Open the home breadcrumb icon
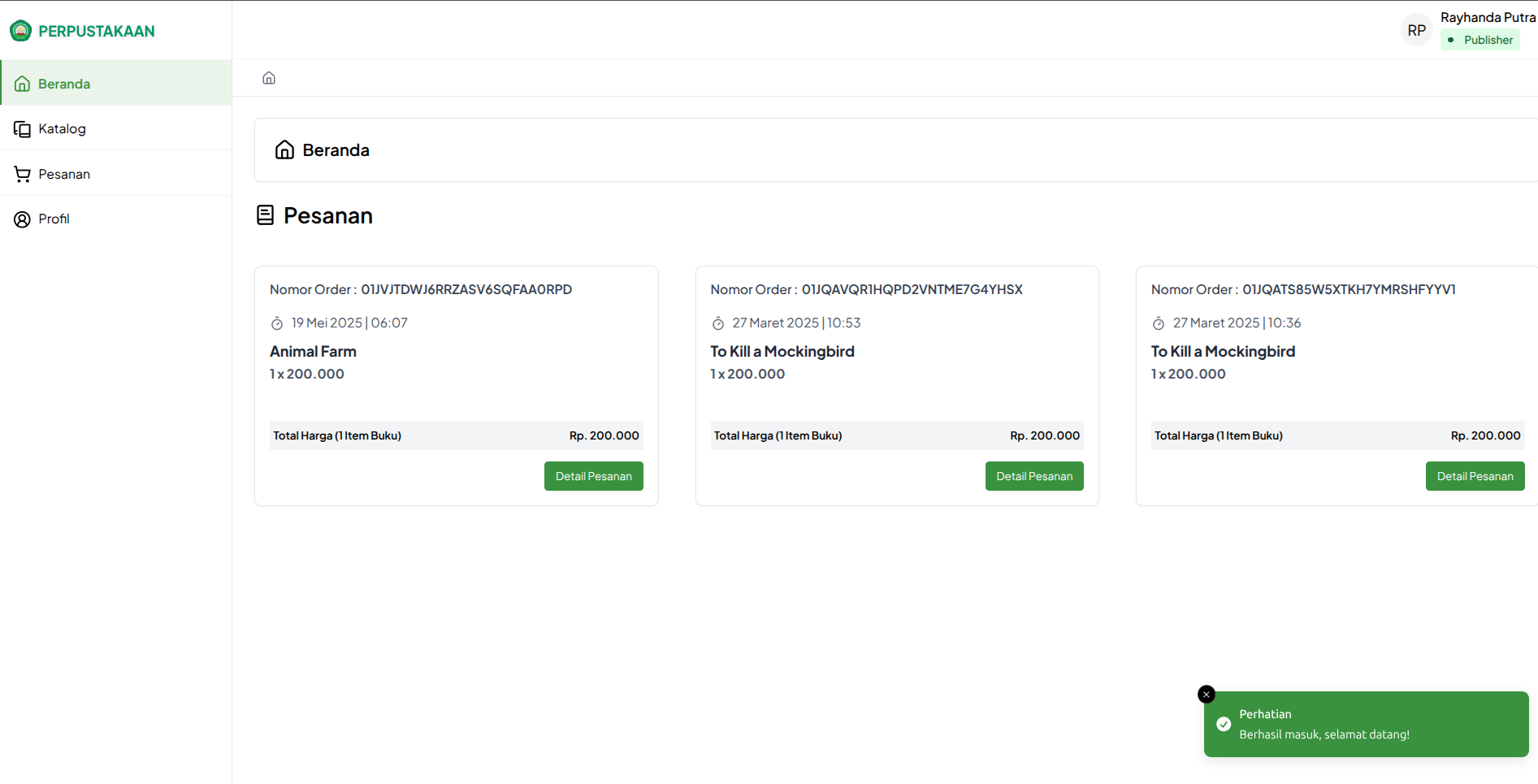Viewport: 1538px width, 784px height. pos(269,78)
